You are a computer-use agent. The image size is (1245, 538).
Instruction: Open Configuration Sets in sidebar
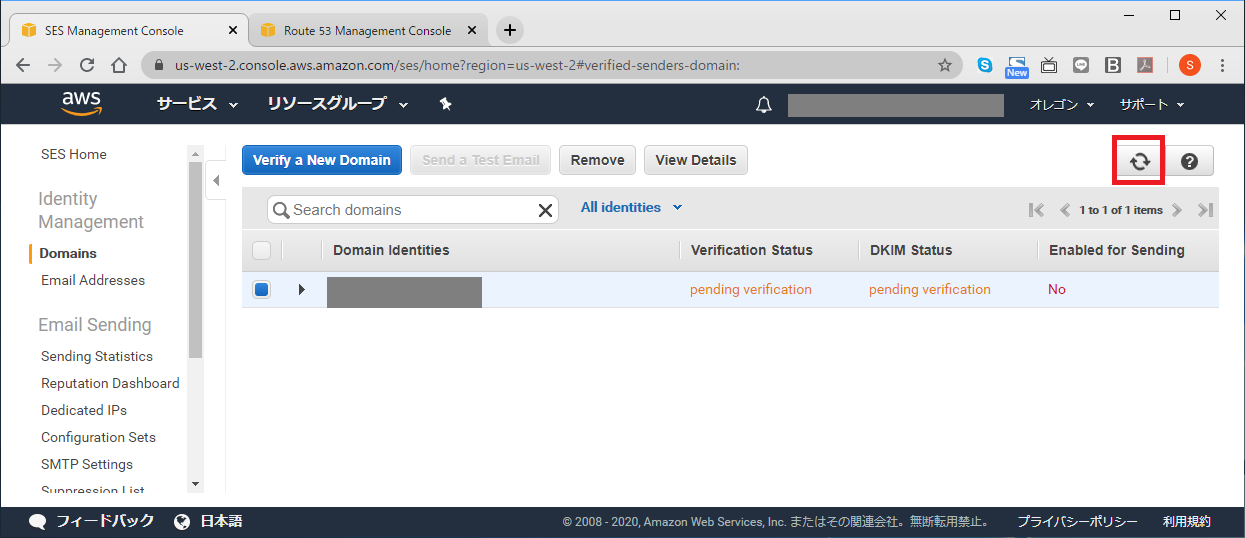tap(98, 437)
